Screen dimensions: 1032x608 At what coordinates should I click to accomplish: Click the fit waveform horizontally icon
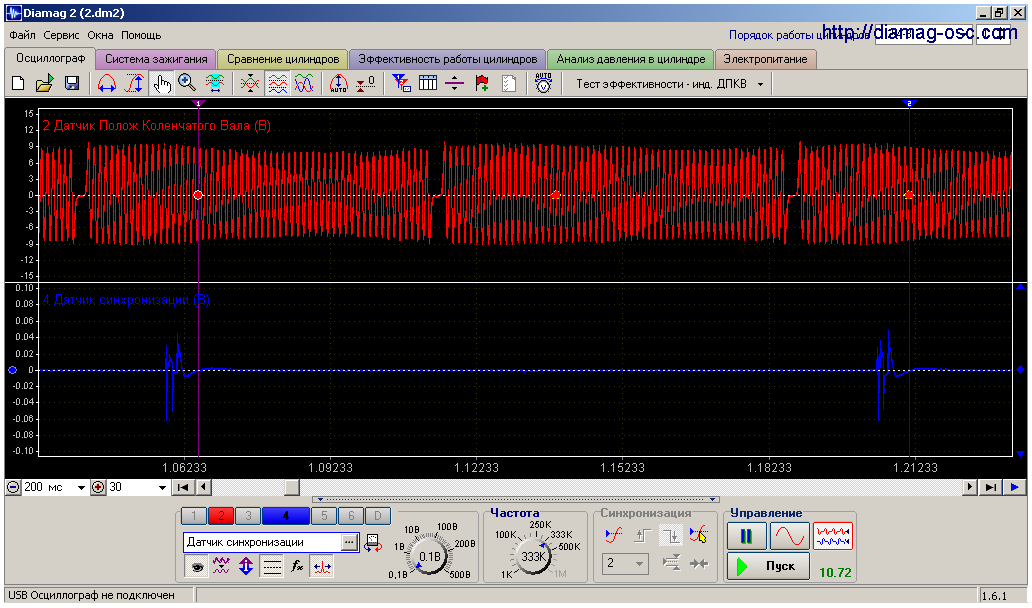point(215,84)
